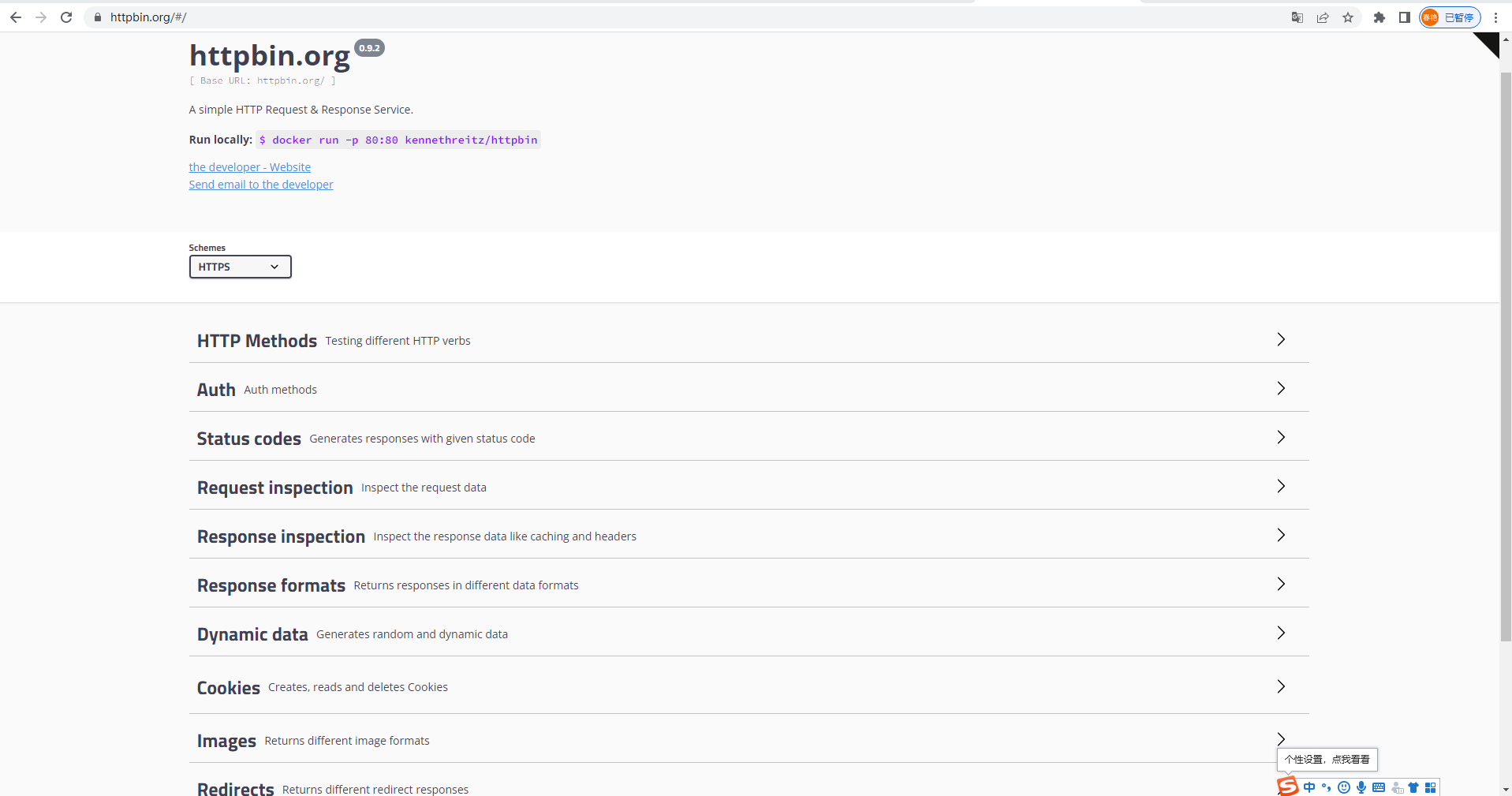Open the Chrome three-dot menu
Image resolution: width=1512 pixels, height=796 pixels.
click(x=1495, y=17)
